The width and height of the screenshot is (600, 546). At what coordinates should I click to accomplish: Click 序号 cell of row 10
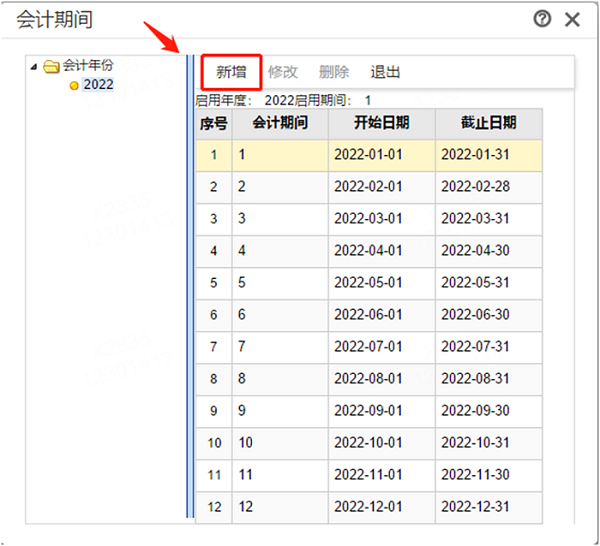pos(214,443)
